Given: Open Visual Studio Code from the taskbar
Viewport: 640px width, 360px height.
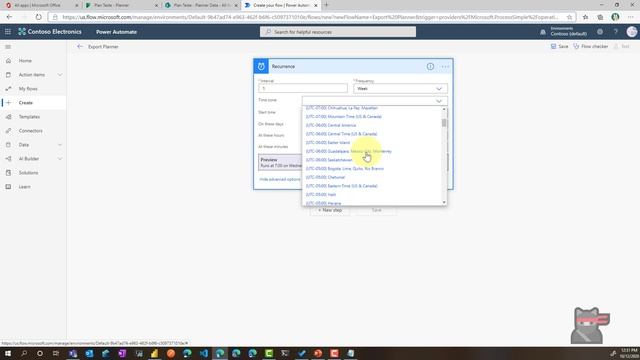Looking at the screenshot, I should (x=204, y=353).
